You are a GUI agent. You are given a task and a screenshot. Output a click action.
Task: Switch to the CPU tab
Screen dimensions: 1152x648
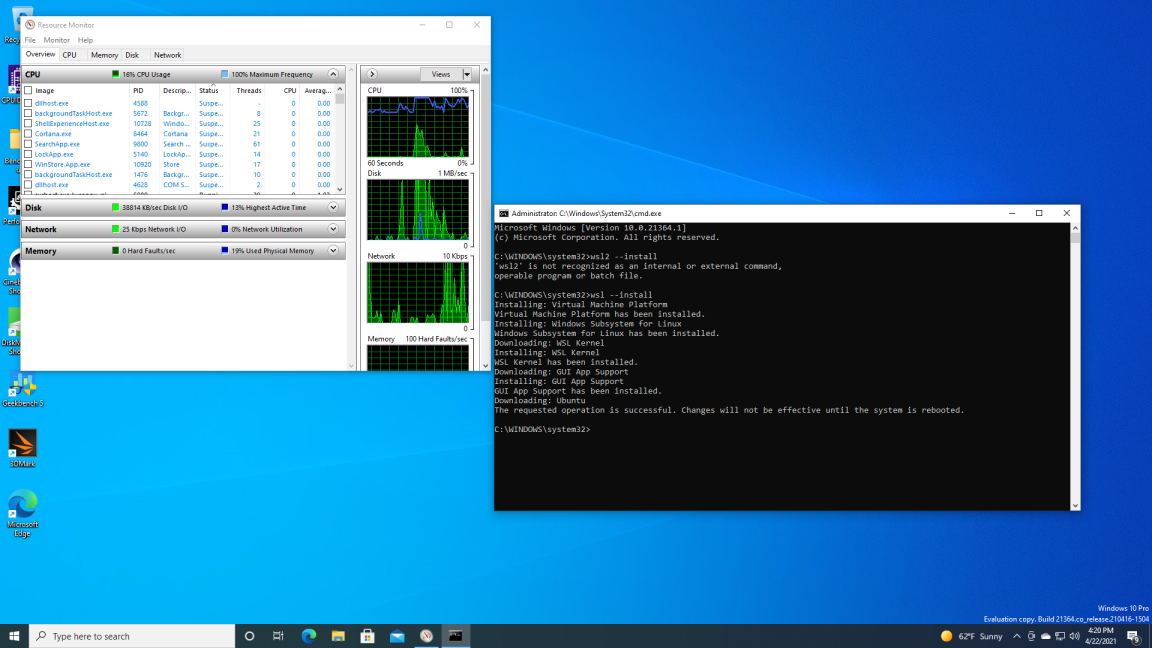(x=70, y=55)
